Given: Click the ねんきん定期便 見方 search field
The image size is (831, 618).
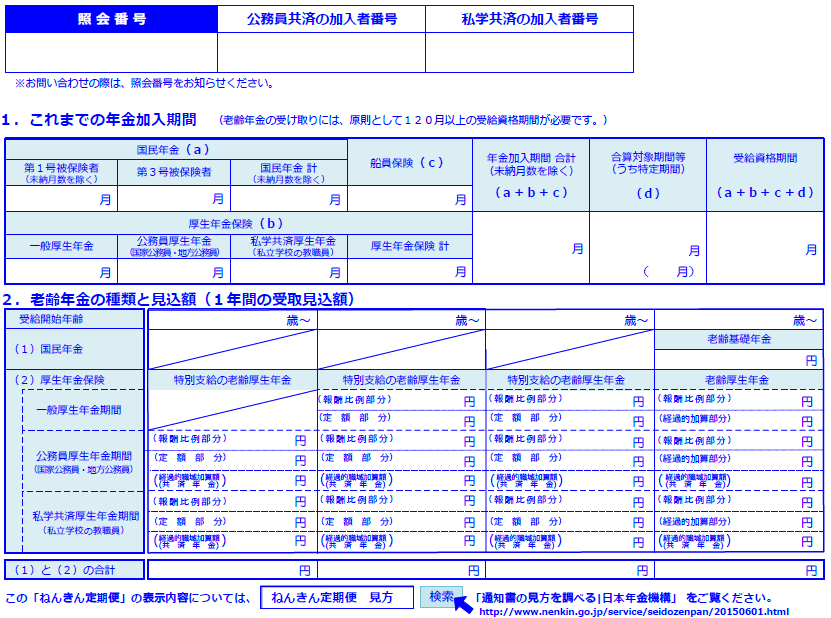Looking at the screenshot, I should click(x=337, y=597).
